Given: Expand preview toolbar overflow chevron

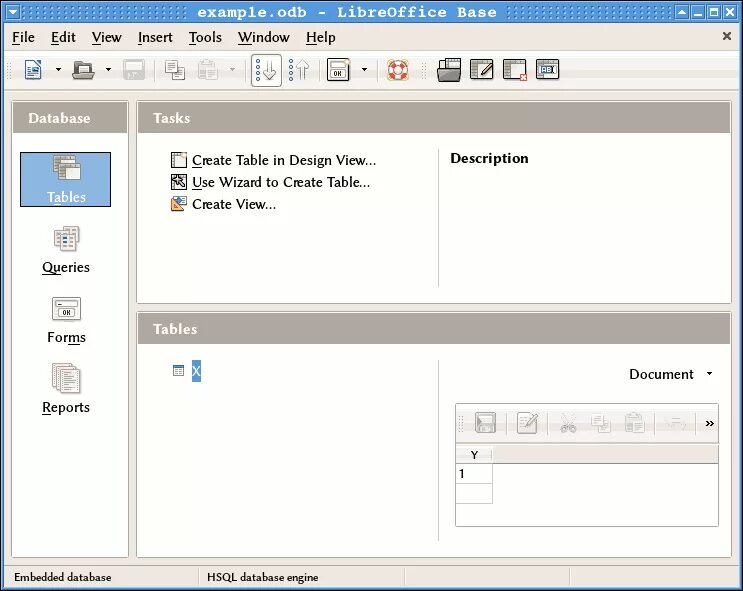Looking at the screenshot, I should click(709, 423).
